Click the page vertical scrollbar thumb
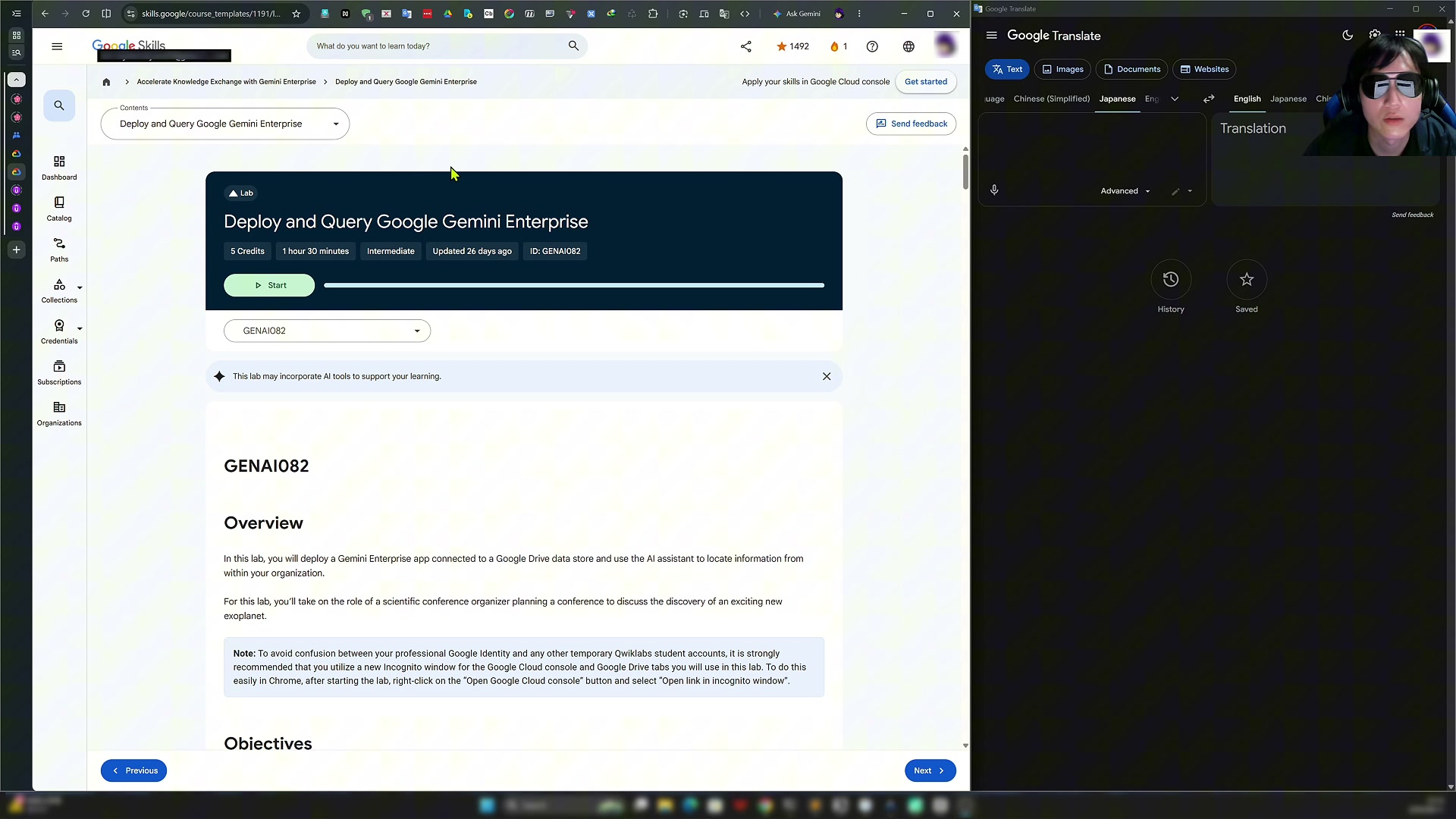 tap(965, 171)
